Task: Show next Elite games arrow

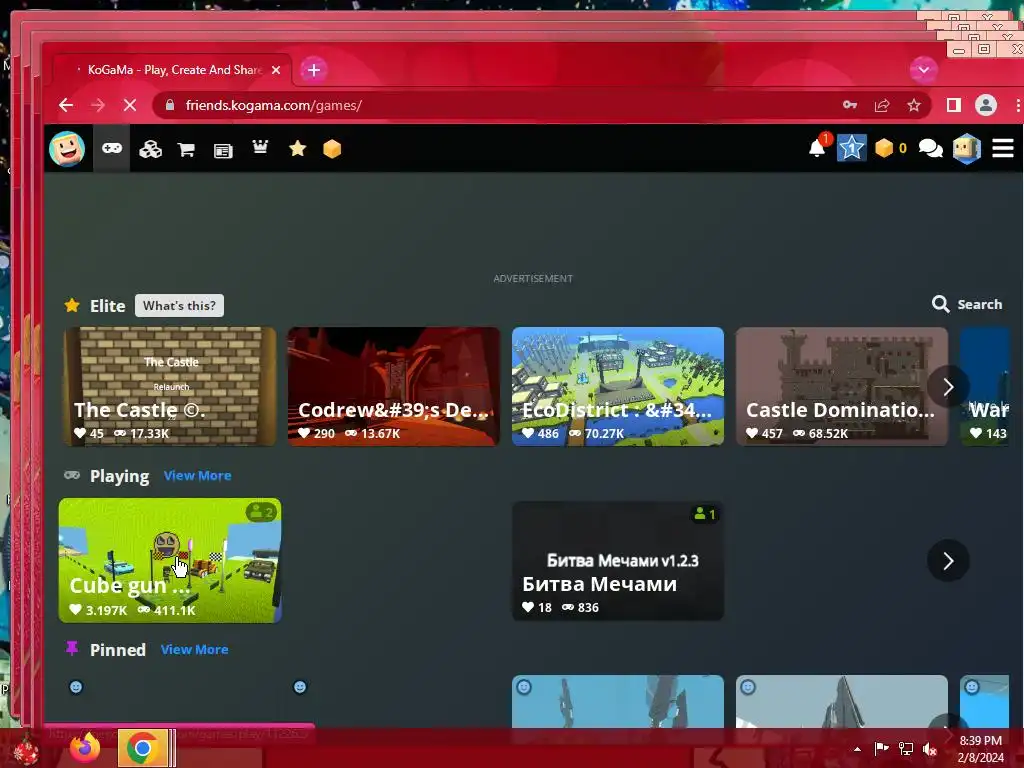Action: [x=948, y=387]
